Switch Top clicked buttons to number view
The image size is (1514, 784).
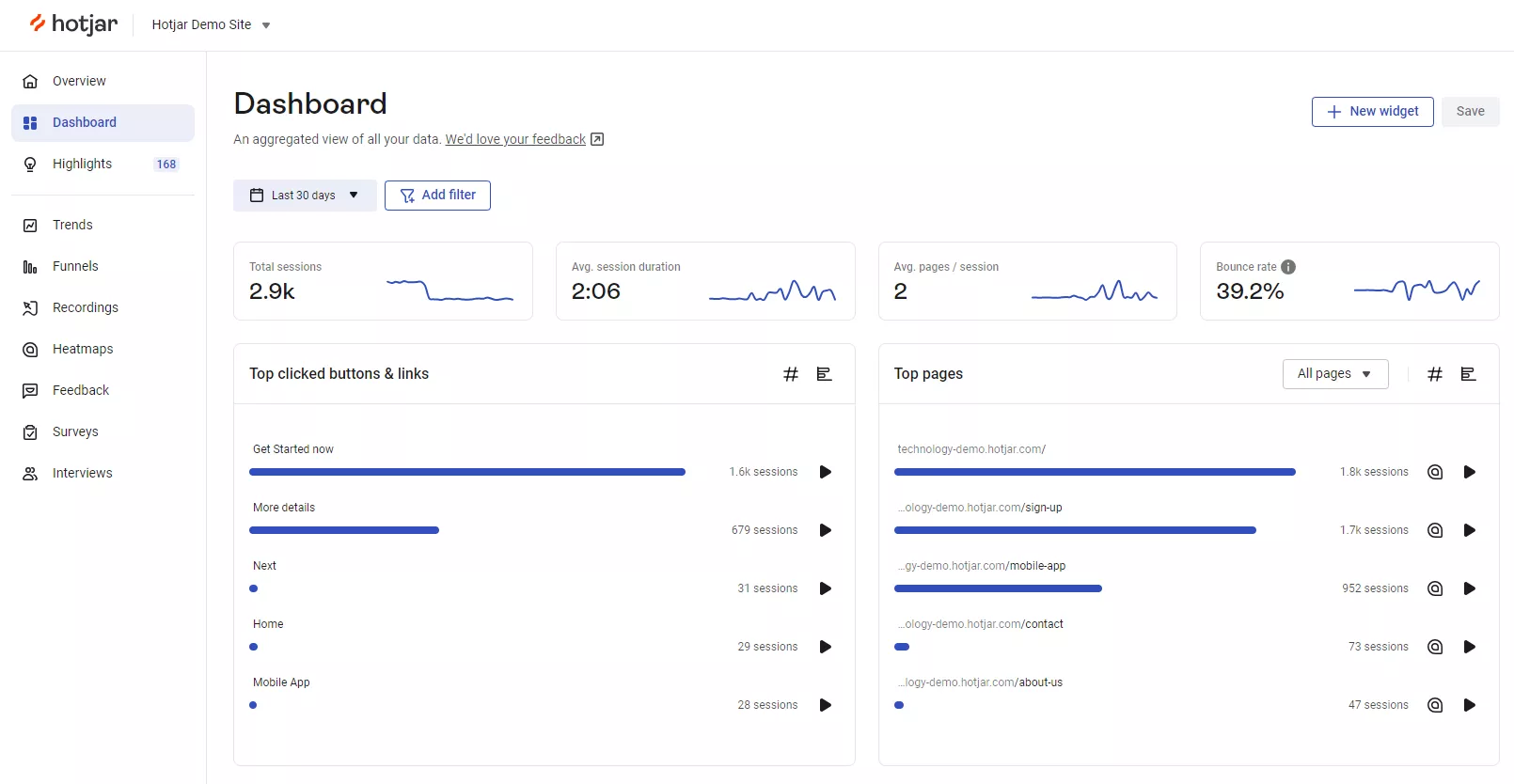click(x=791, y=374)
